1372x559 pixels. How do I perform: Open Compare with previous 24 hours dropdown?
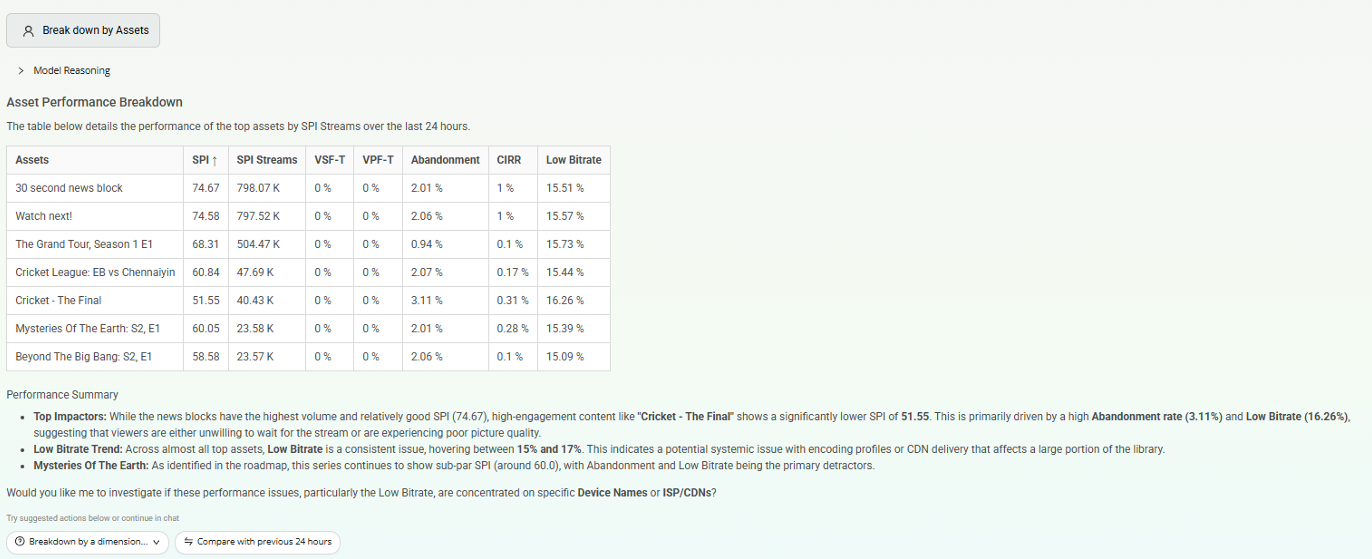click(258, 542)
